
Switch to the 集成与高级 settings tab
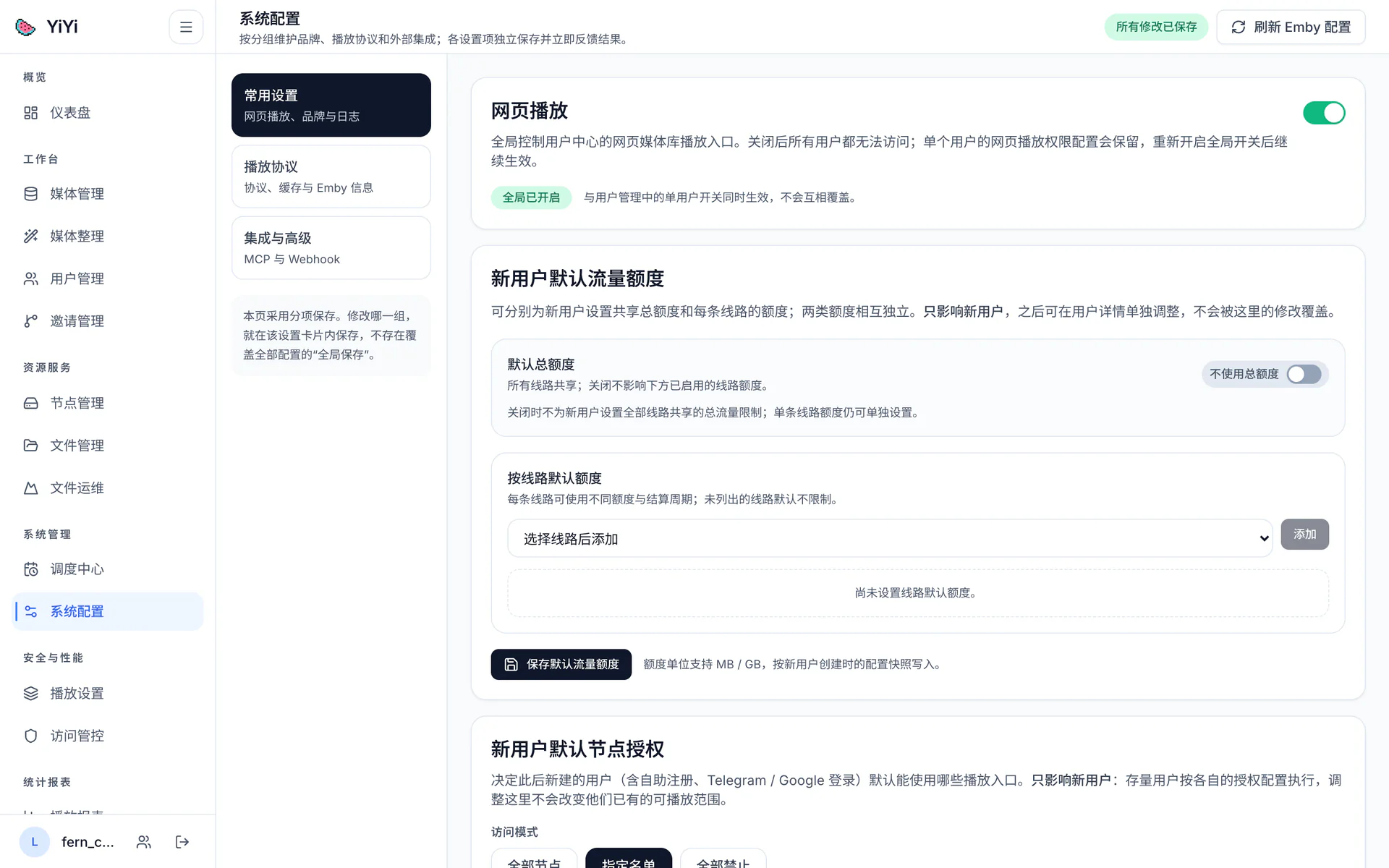pyautogui.click(x=331, y=248)
